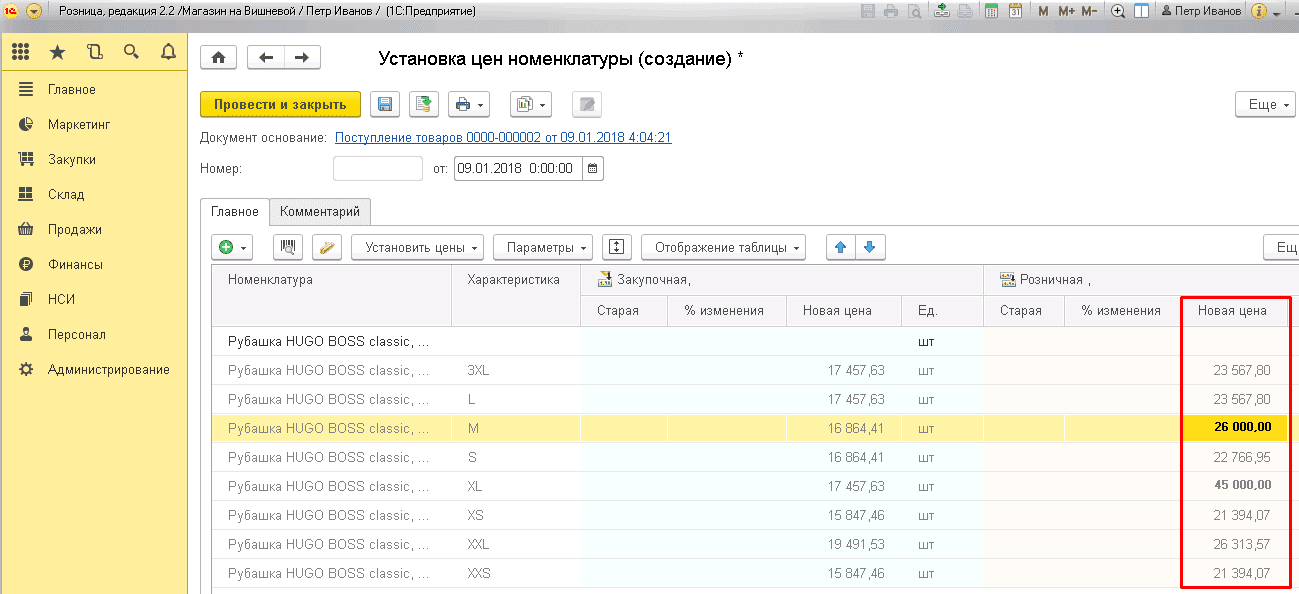Open the title bar calculator icon
This screenshot has width=1299, height=594.
991,11
